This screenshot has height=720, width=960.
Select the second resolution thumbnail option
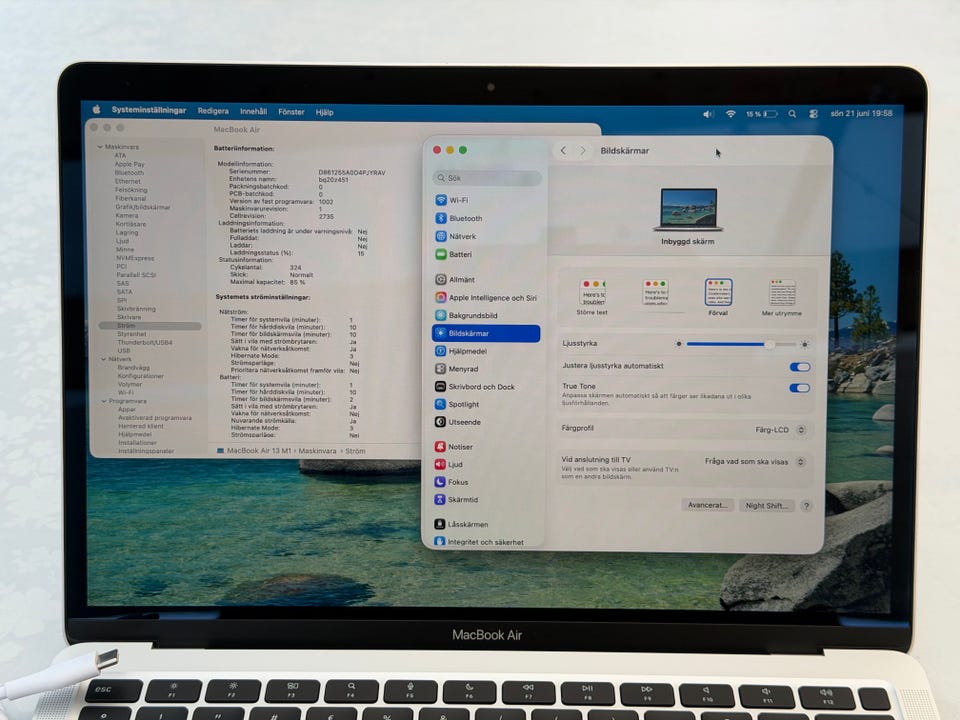pos(655,294)
